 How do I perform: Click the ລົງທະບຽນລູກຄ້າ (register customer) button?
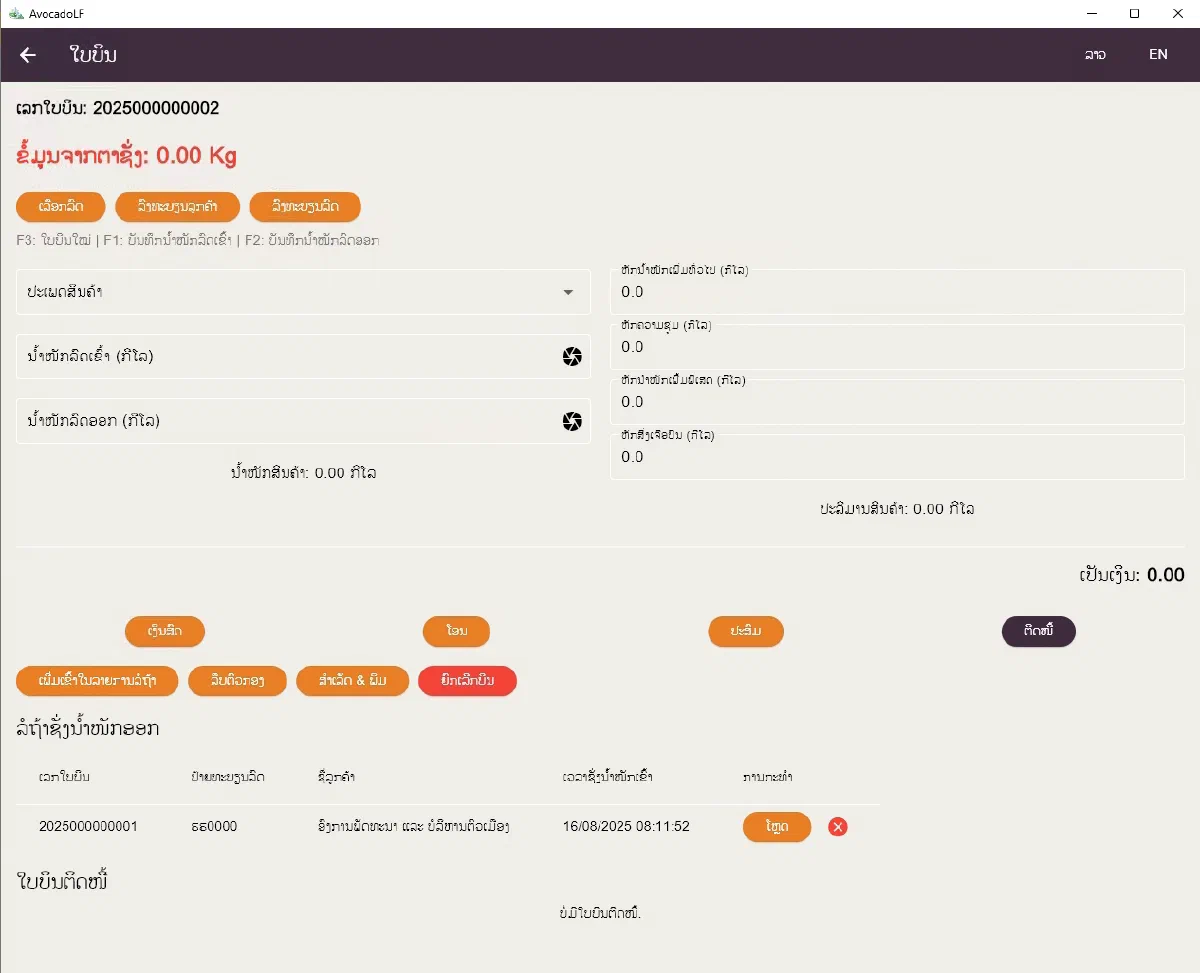coord(178,207)
